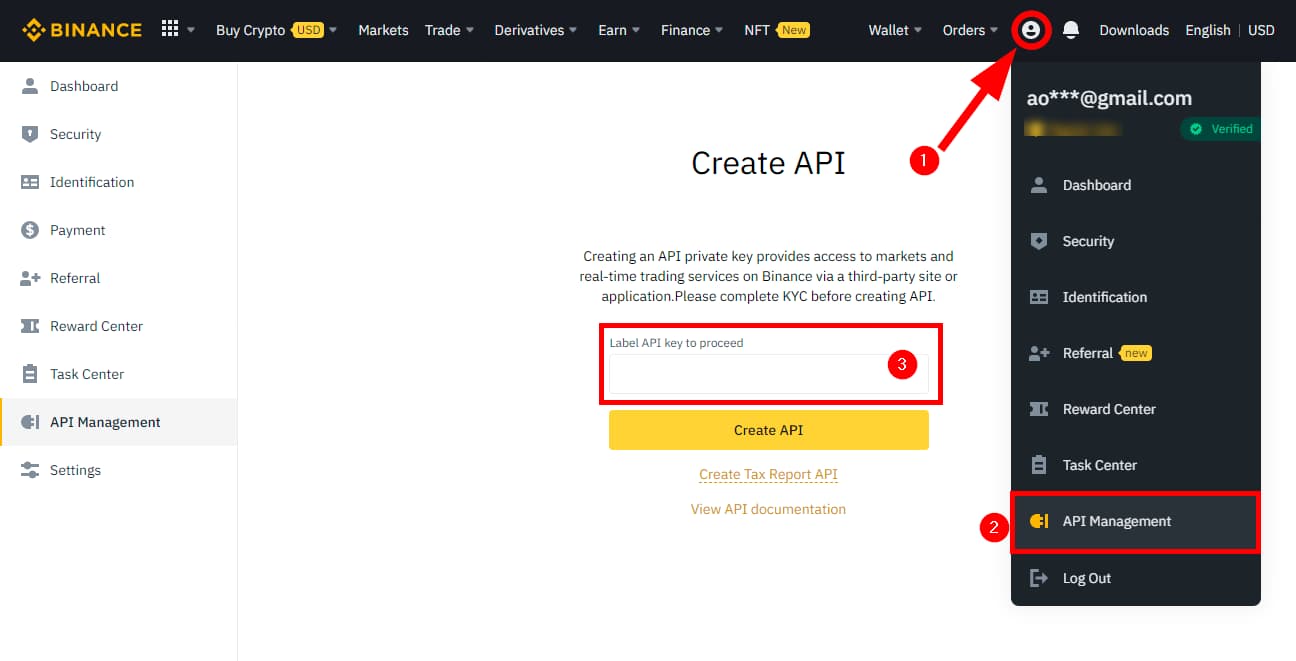Open Create Tax Report API link
The image size is (1296, 661).
(x=768, y=475)
